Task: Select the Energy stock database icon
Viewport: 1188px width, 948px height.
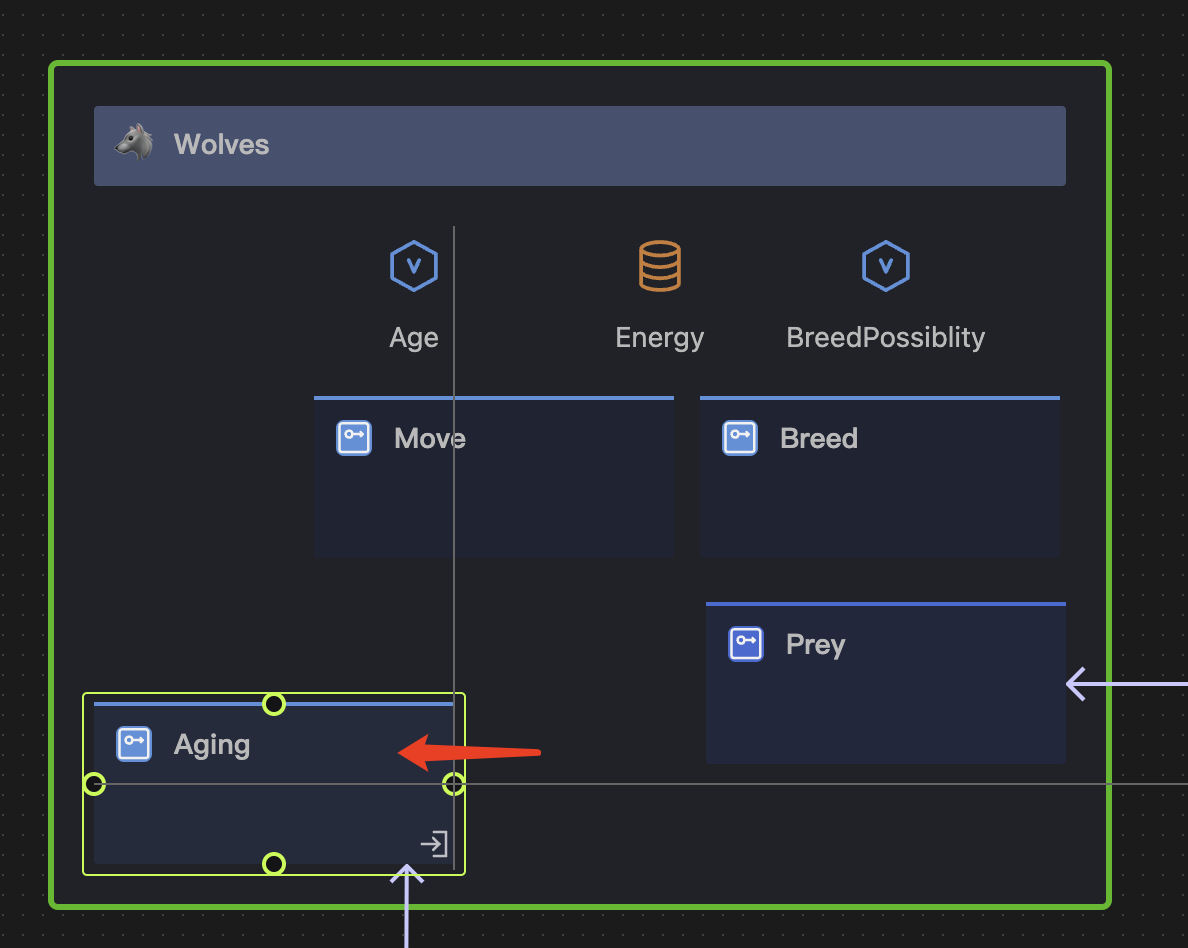Action: (659, 266)
